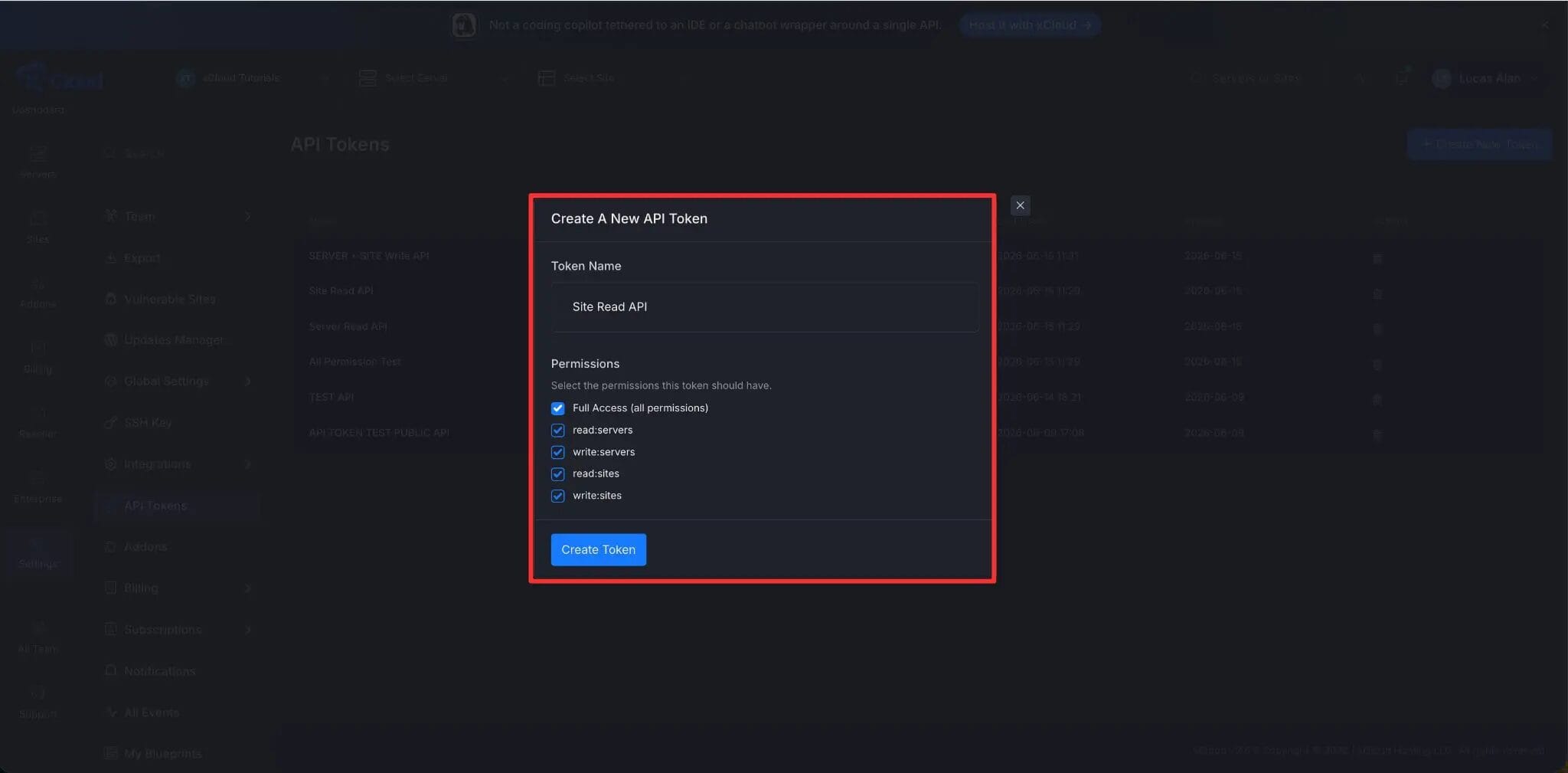Toggle the write:servers permission checkbox
The width and height of the screenshot is (1568, 773).
(x=557, y=452)
